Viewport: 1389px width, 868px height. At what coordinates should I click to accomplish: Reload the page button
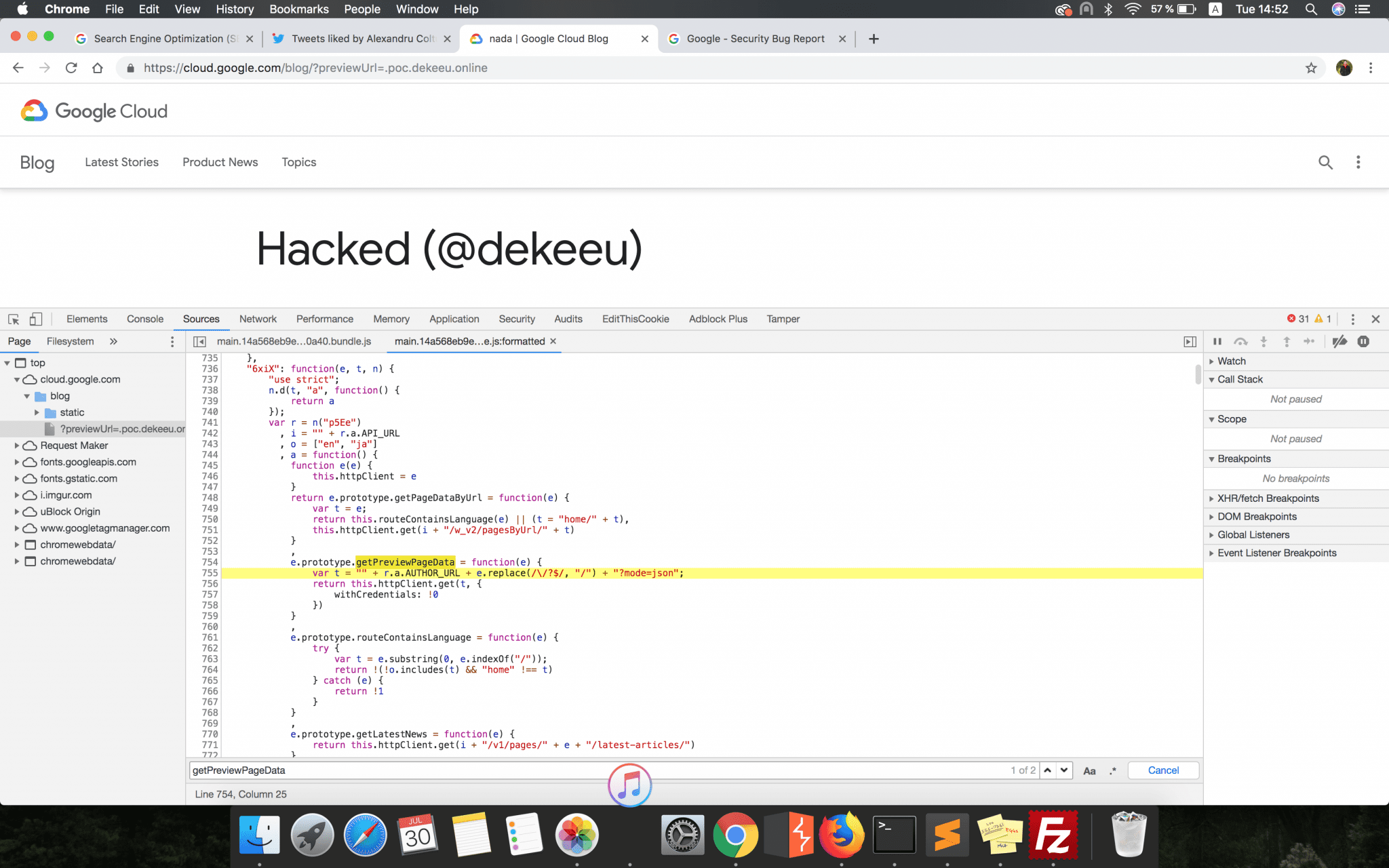pos(71,68)
